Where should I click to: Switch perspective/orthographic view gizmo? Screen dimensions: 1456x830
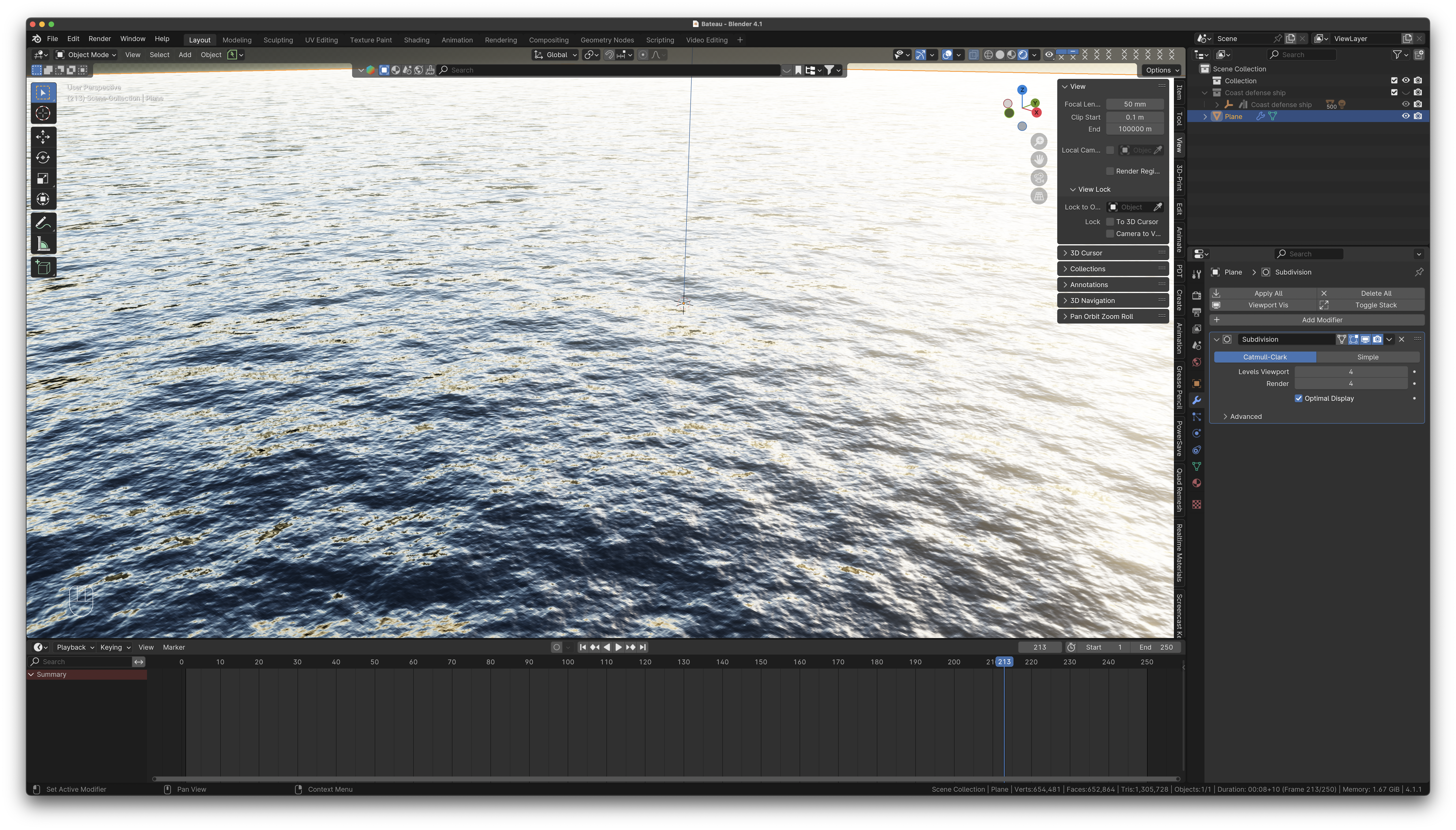(1039, 196)
